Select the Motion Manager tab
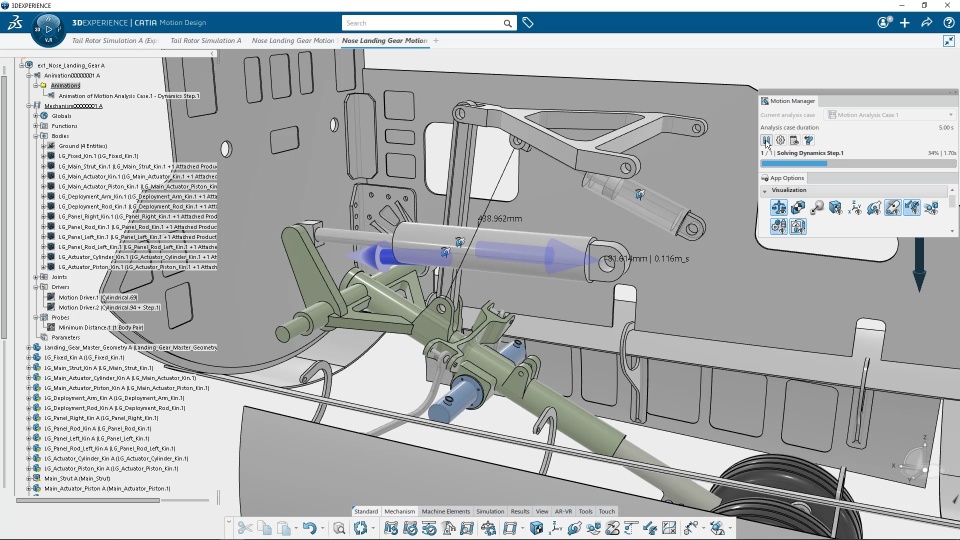This screenshot has height=540, width=960. coord(788,101)
